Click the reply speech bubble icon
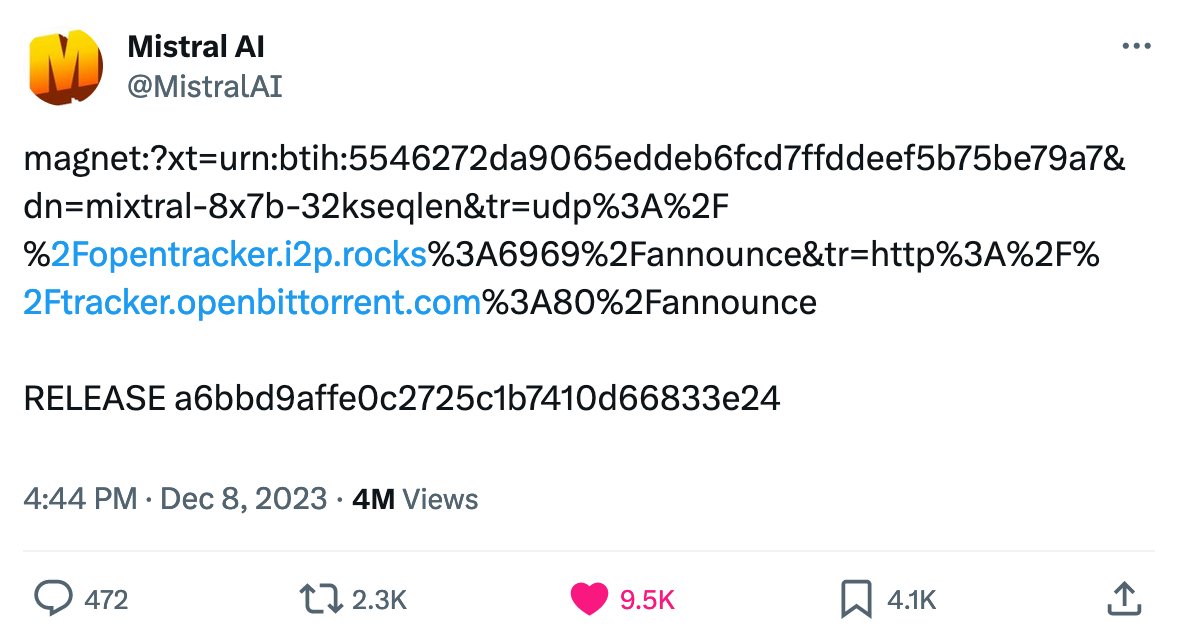Image resolution: width=1182 pixels, height=632 pixels. [x=53, y=599]
